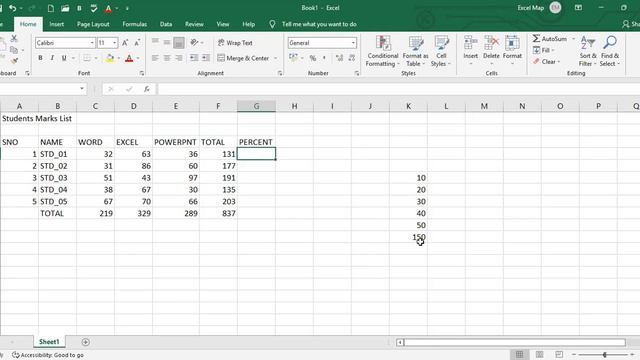
Task: Toggle Bold formatting in the Font group
Action: coord(40,58)
